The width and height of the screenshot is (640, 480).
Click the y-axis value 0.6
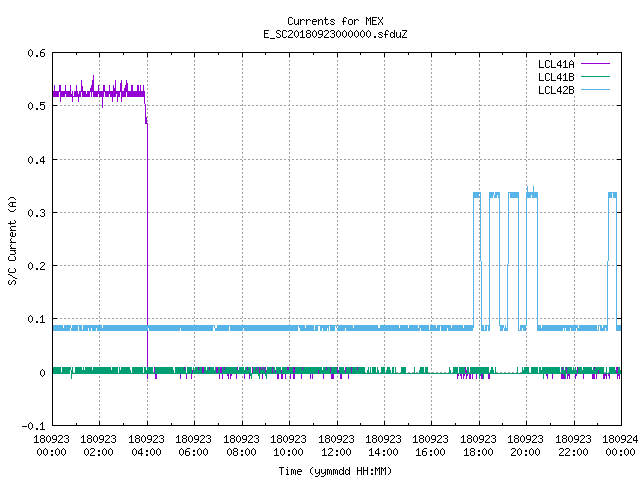point(36,53)
